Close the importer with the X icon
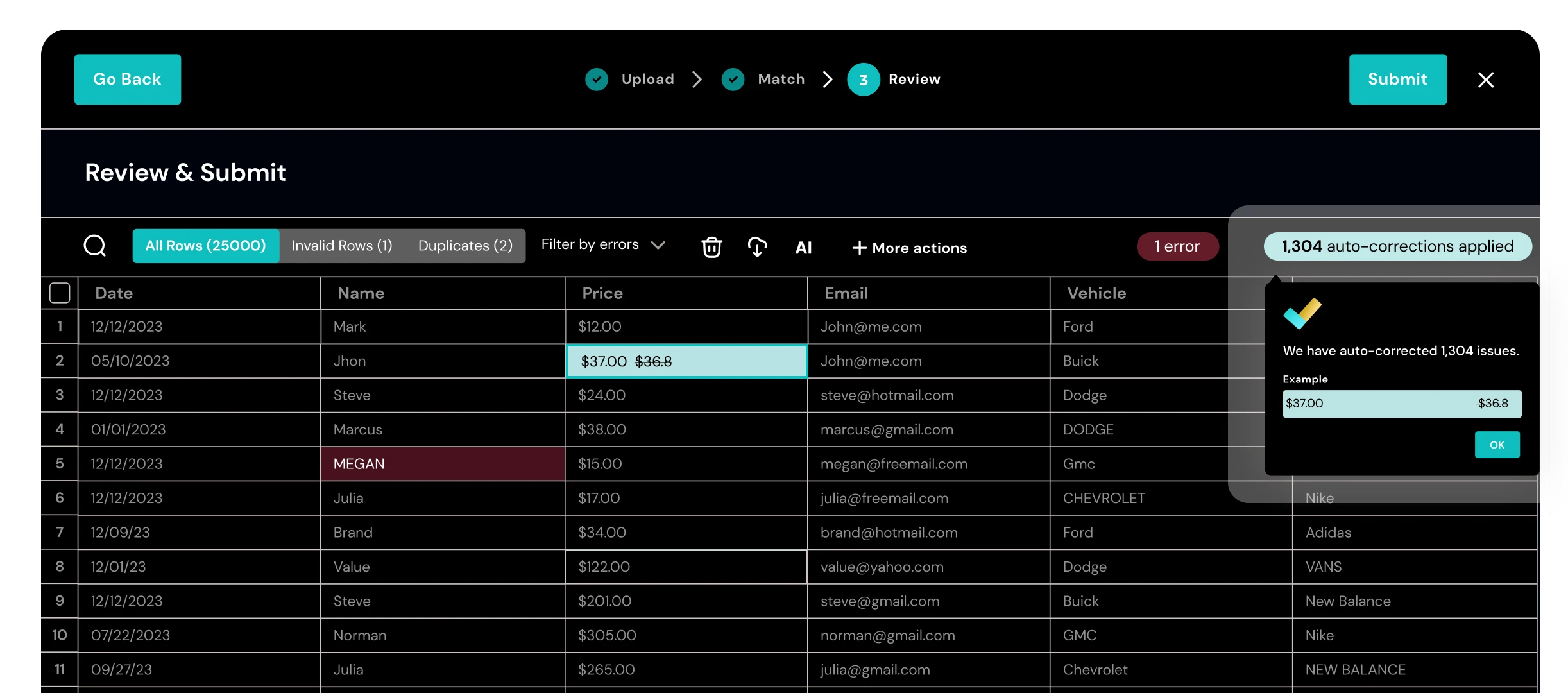The image size is (1568, 693). point(1485,80)
